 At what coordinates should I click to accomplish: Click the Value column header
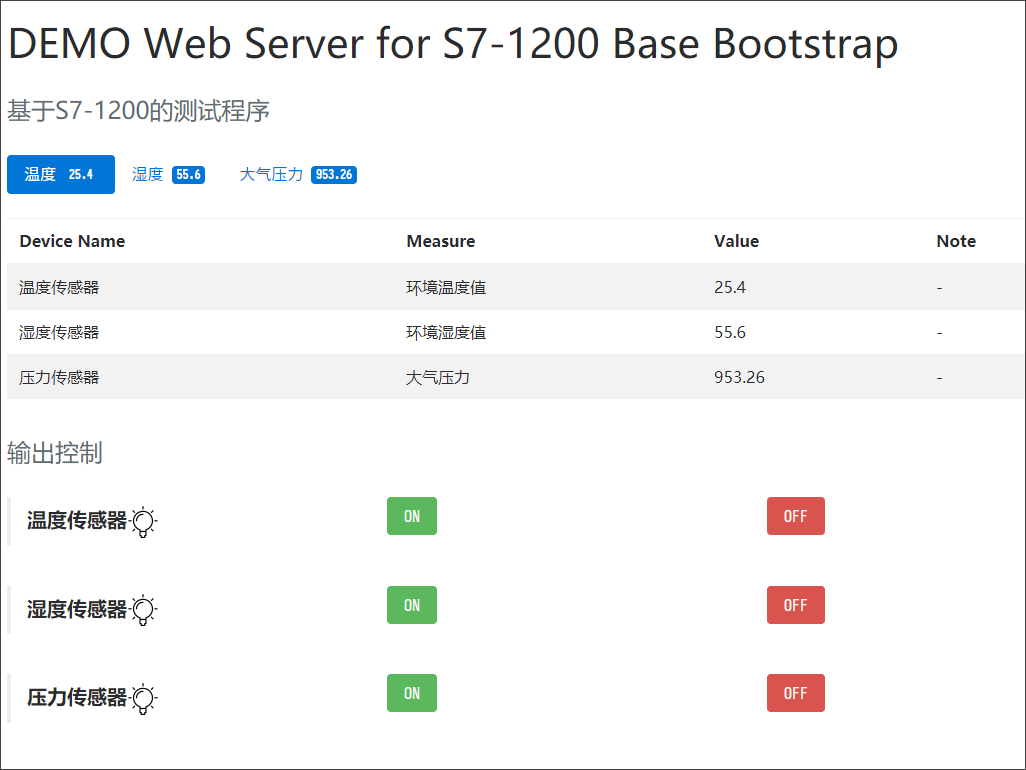pyautogui.click(x=736, y=241)
